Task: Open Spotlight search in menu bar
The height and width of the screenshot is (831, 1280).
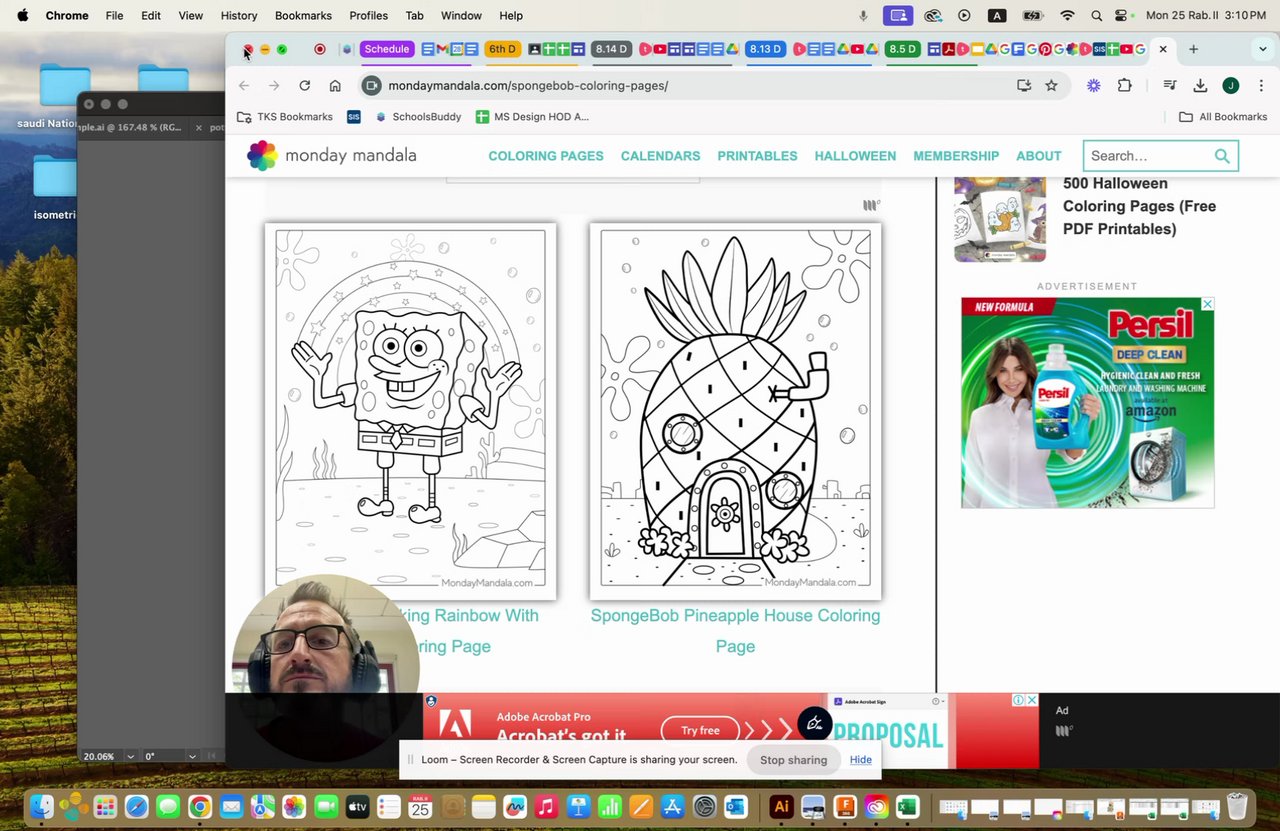Action: (x=1097, y=16)
